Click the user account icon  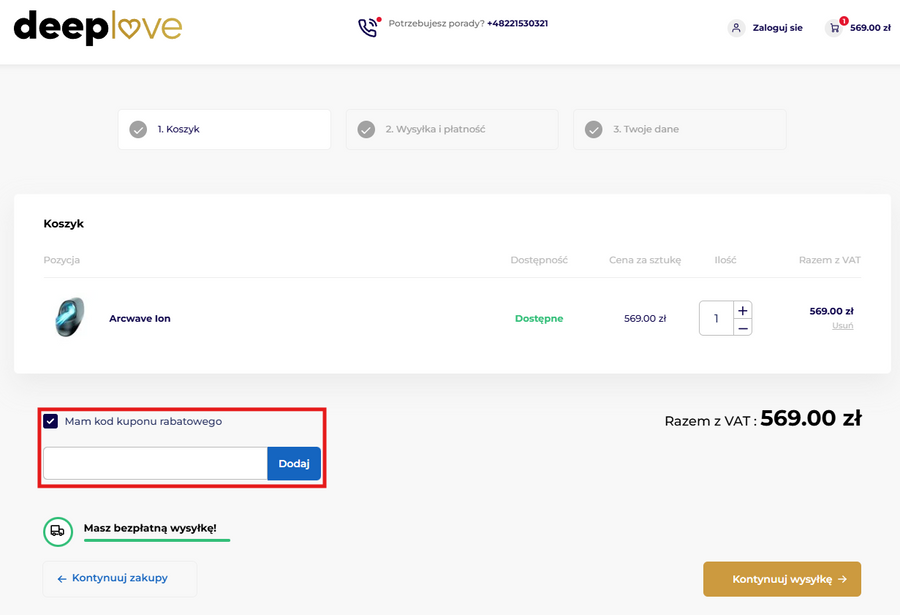tap(737, 28)
